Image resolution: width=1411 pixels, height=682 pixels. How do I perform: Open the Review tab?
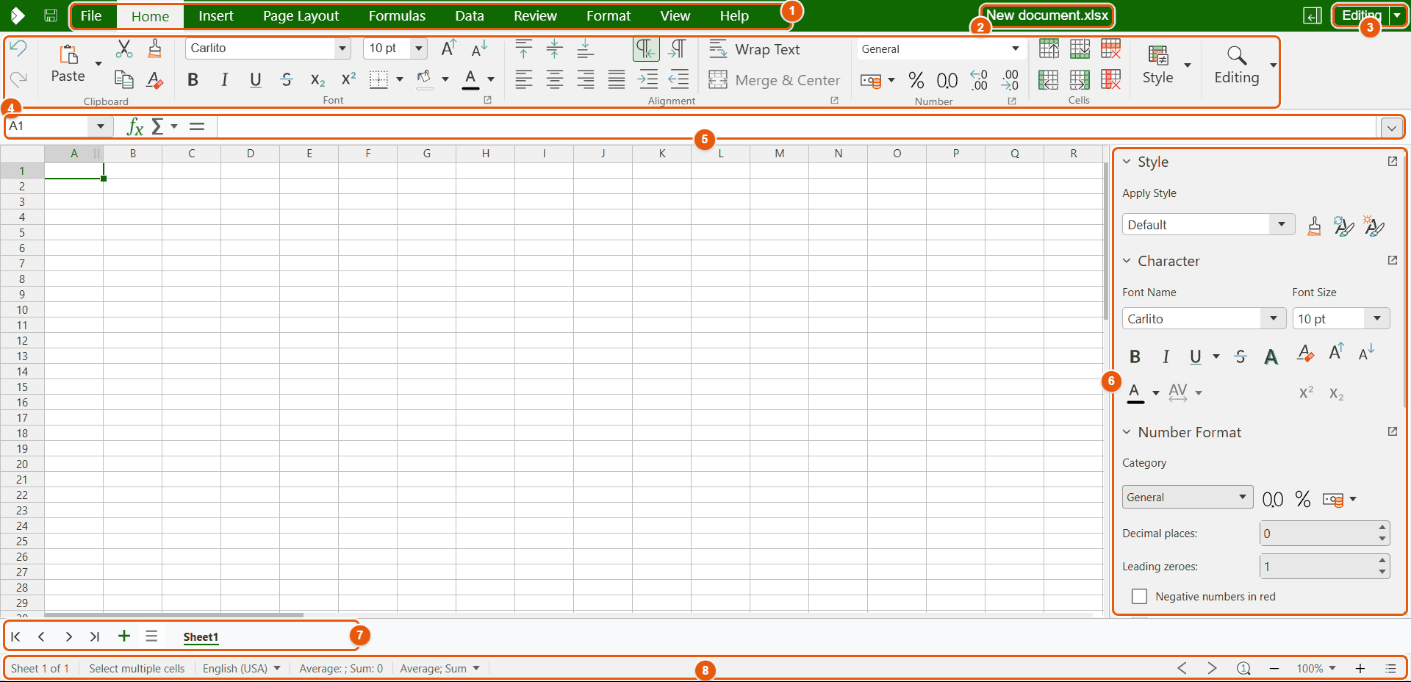click(535, 16)
